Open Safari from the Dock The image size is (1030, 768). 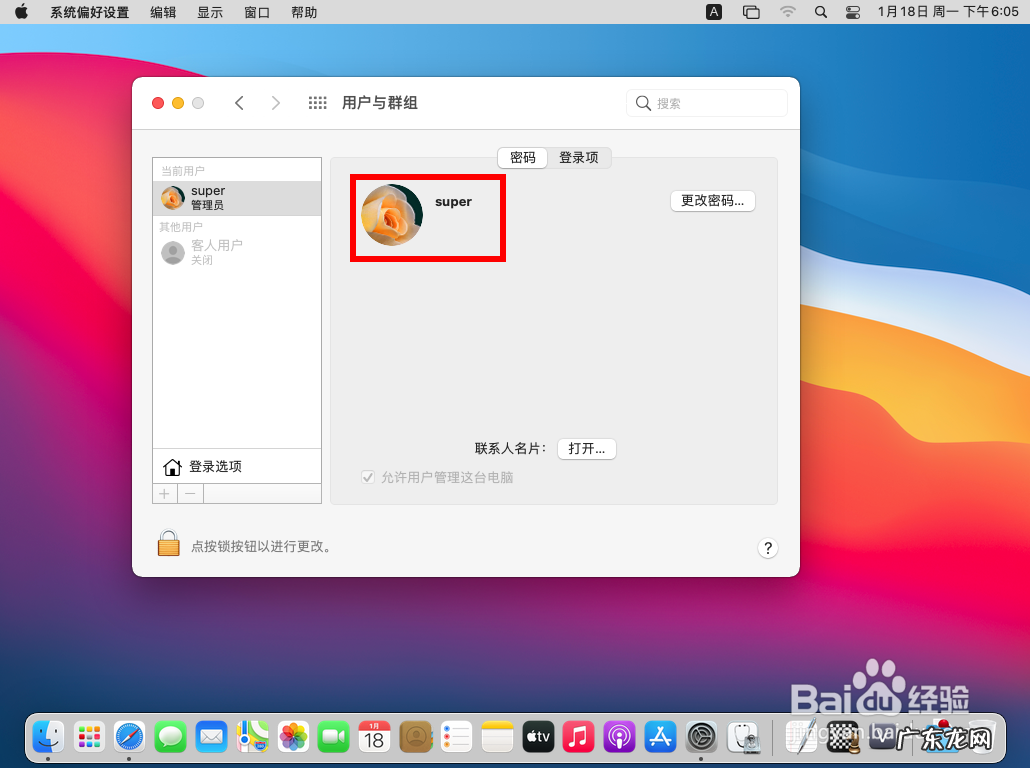pos(129,736)
